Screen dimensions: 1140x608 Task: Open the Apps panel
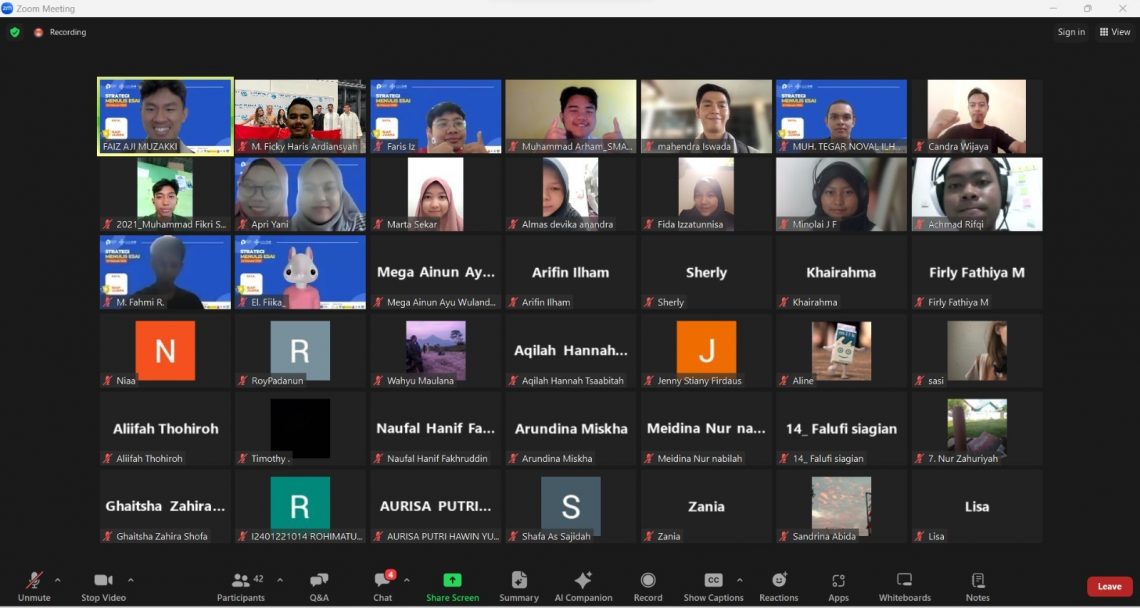pos(838,586)
